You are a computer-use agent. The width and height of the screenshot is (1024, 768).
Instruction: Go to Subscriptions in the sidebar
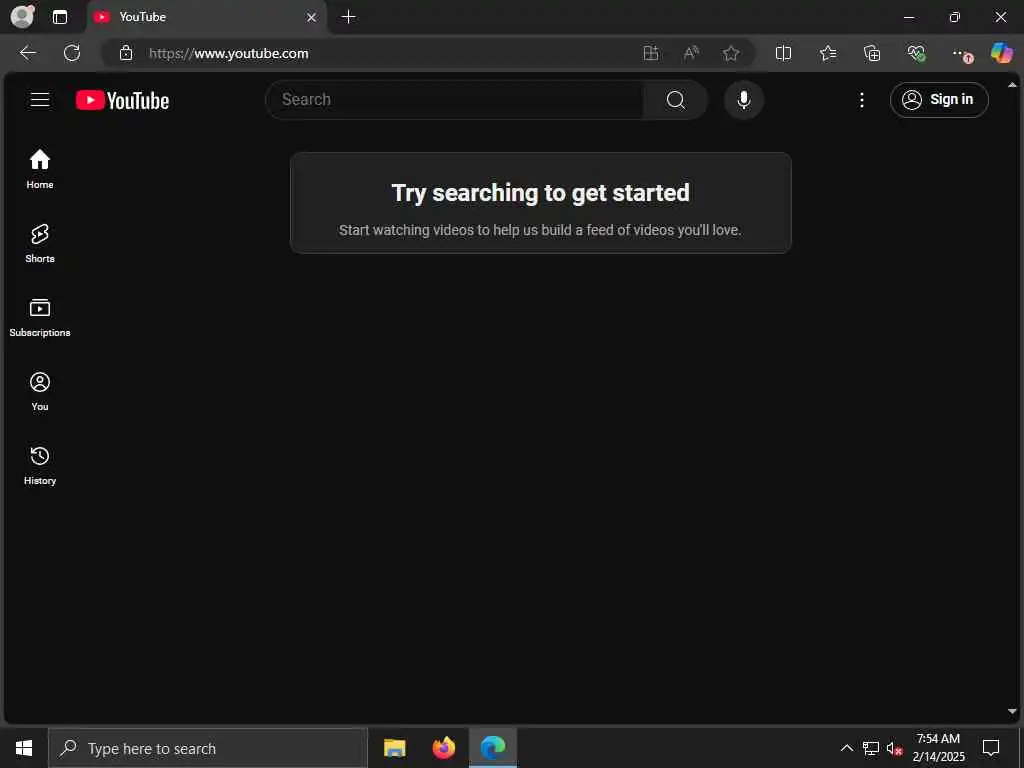click(x=40, y=317)
